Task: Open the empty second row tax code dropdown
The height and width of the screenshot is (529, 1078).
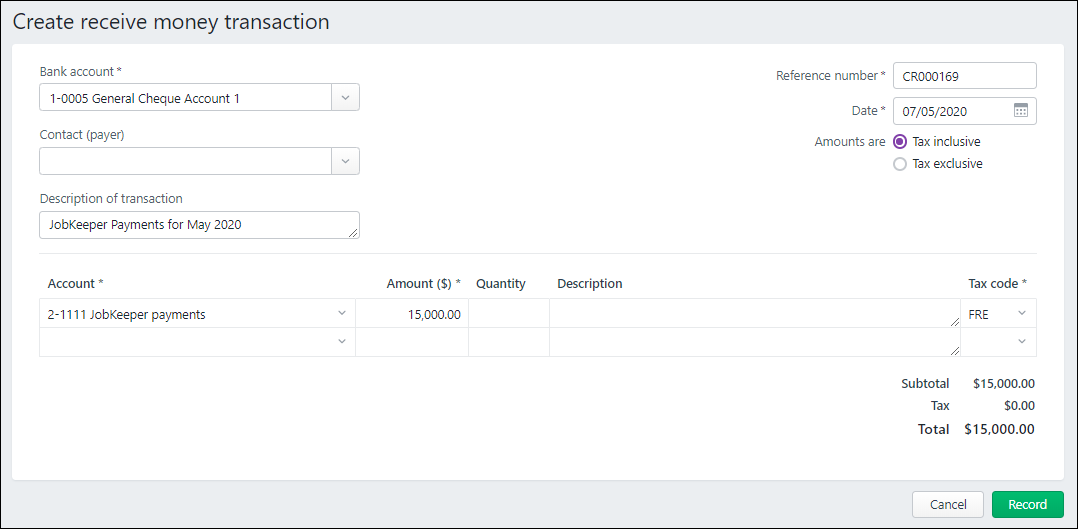Action: click(1021, 342)
